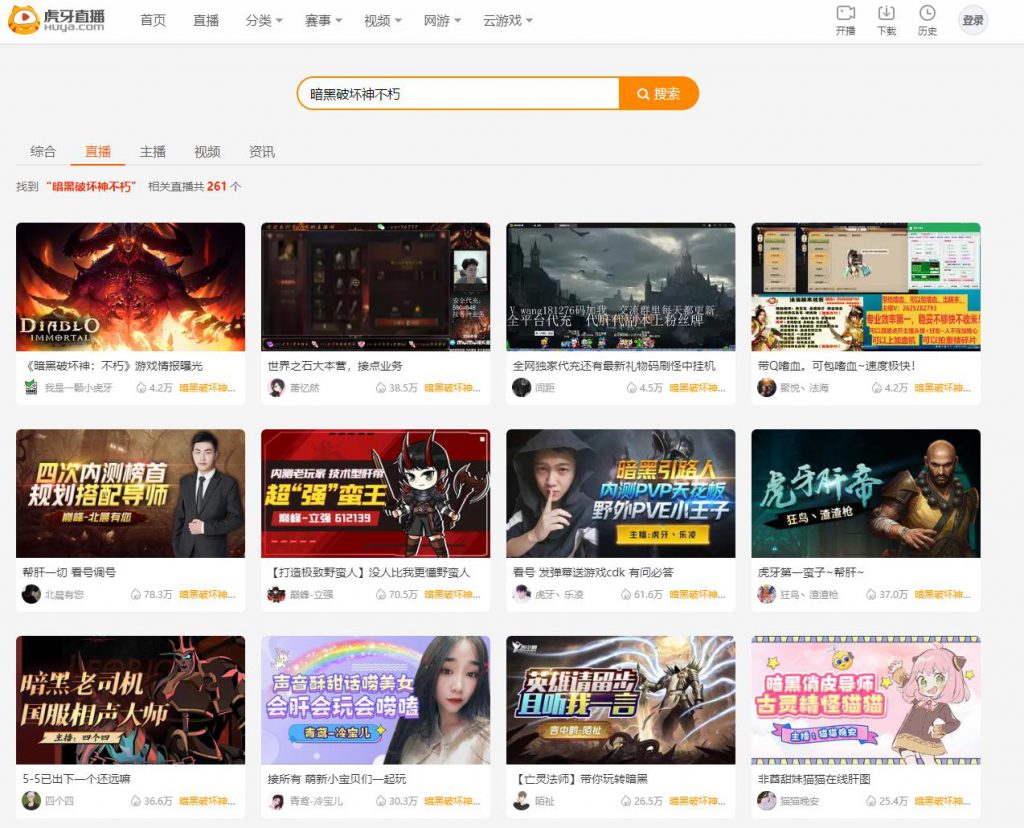
Task: Click the avatar of streamer 四个四
Action: coord(31,801)
